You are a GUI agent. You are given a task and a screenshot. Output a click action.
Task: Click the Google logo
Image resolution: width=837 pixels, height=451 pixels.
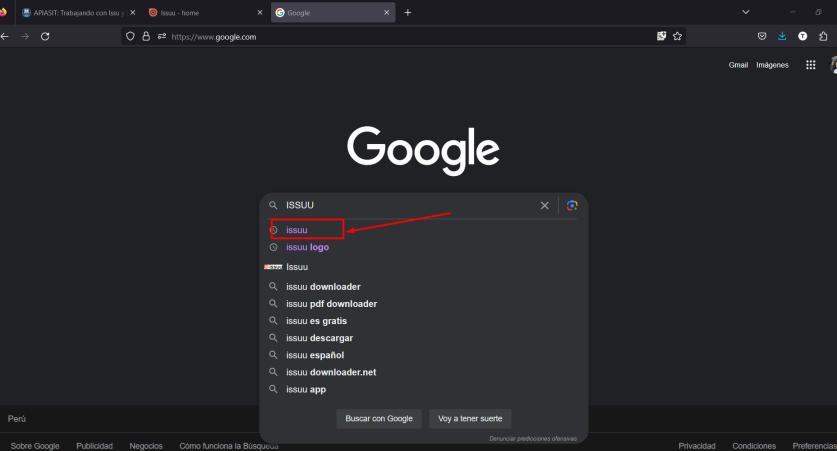pos(423,151)
